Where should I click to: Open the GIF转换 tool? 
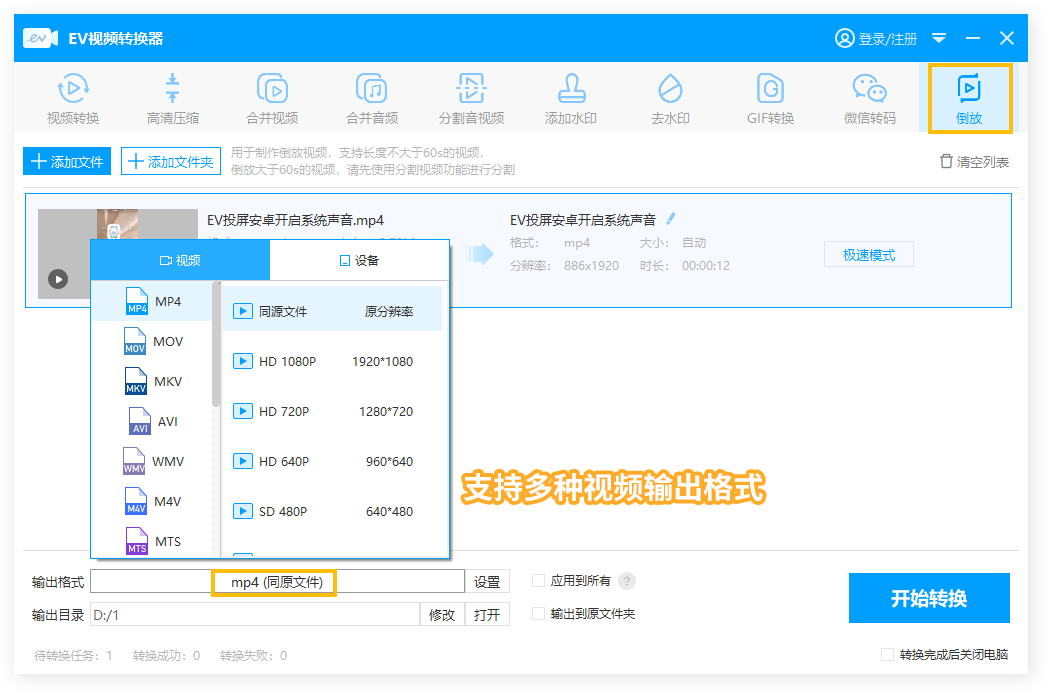[x=770, y=99]
